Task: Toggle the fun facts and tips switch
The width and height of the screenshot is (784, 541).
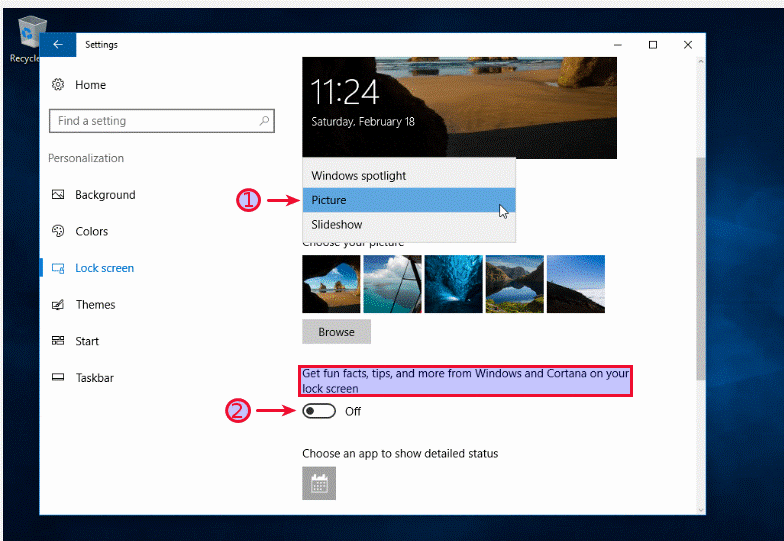Action: click(319, 412)
